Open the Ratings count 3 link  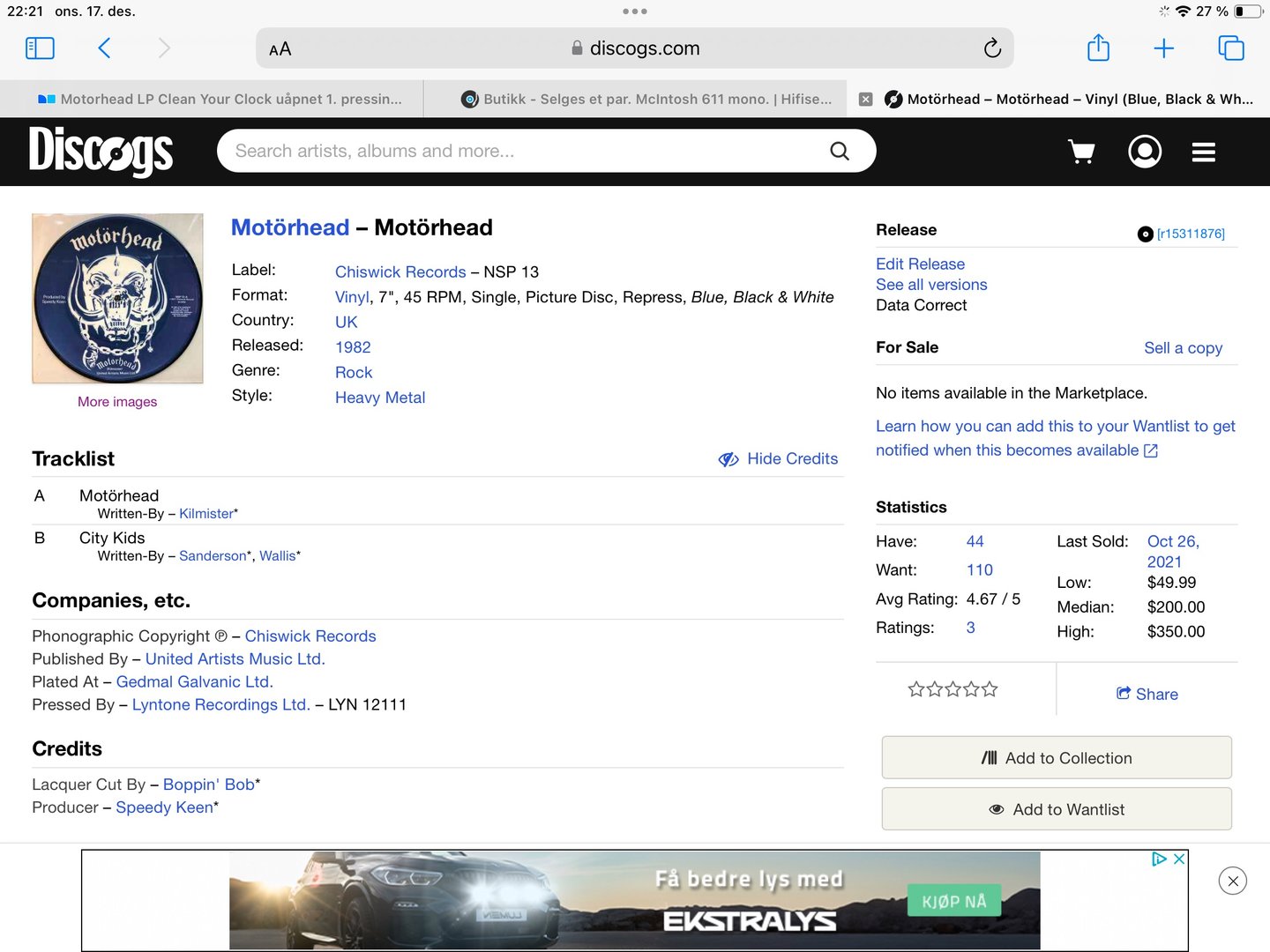tap(971, 628)
